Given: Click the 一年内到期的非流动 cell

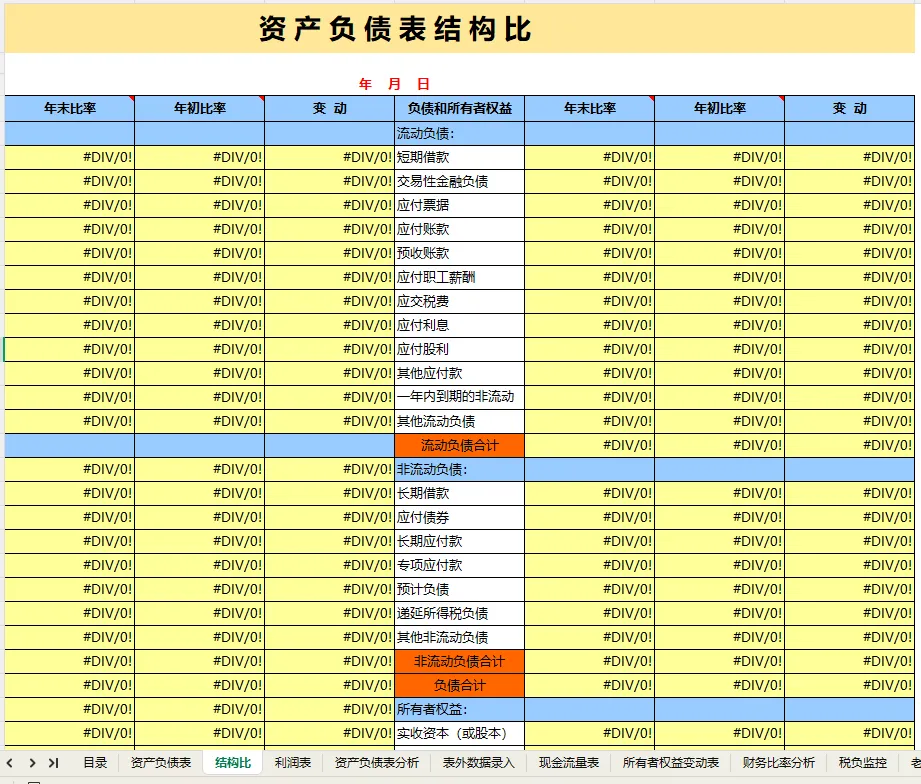Looking at the screenshot, I should point(459,397).
